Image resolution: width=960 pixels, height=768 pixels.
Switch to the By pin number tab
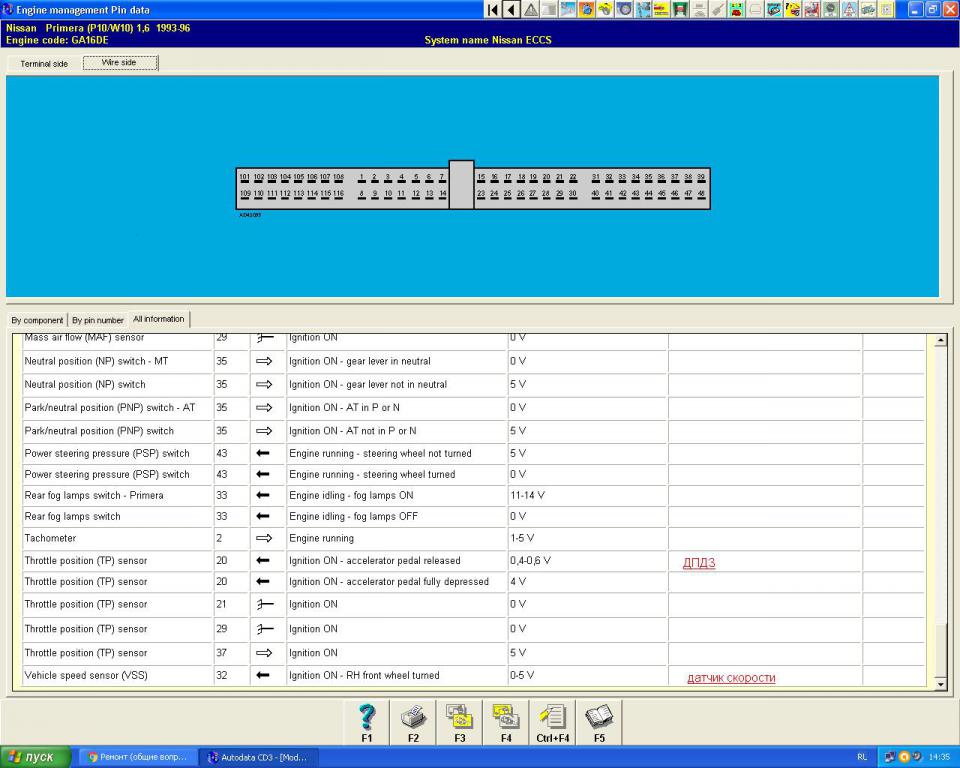[x=98, y=320]
